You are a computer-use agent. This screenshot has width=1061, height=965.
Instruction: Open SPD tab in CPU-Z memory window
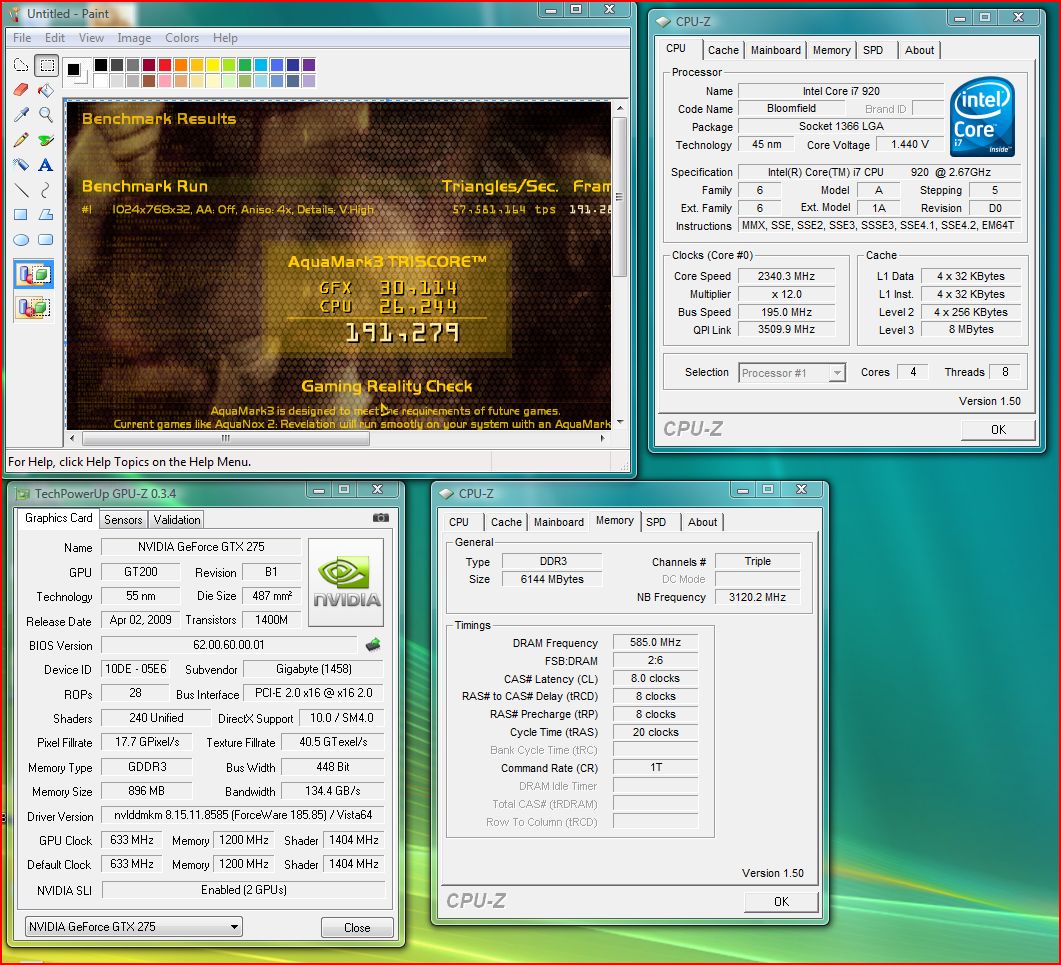coord(656,522)
